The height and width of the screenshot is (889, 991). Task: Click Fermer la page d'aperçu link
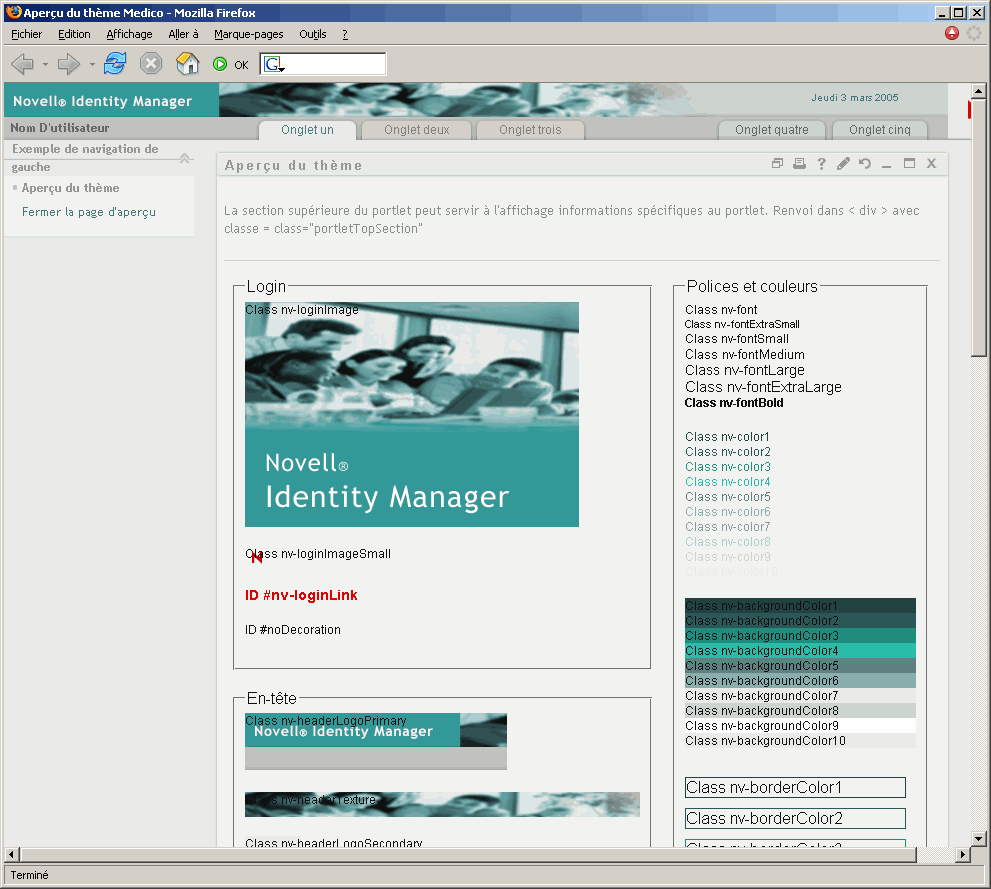click(88, 212)
